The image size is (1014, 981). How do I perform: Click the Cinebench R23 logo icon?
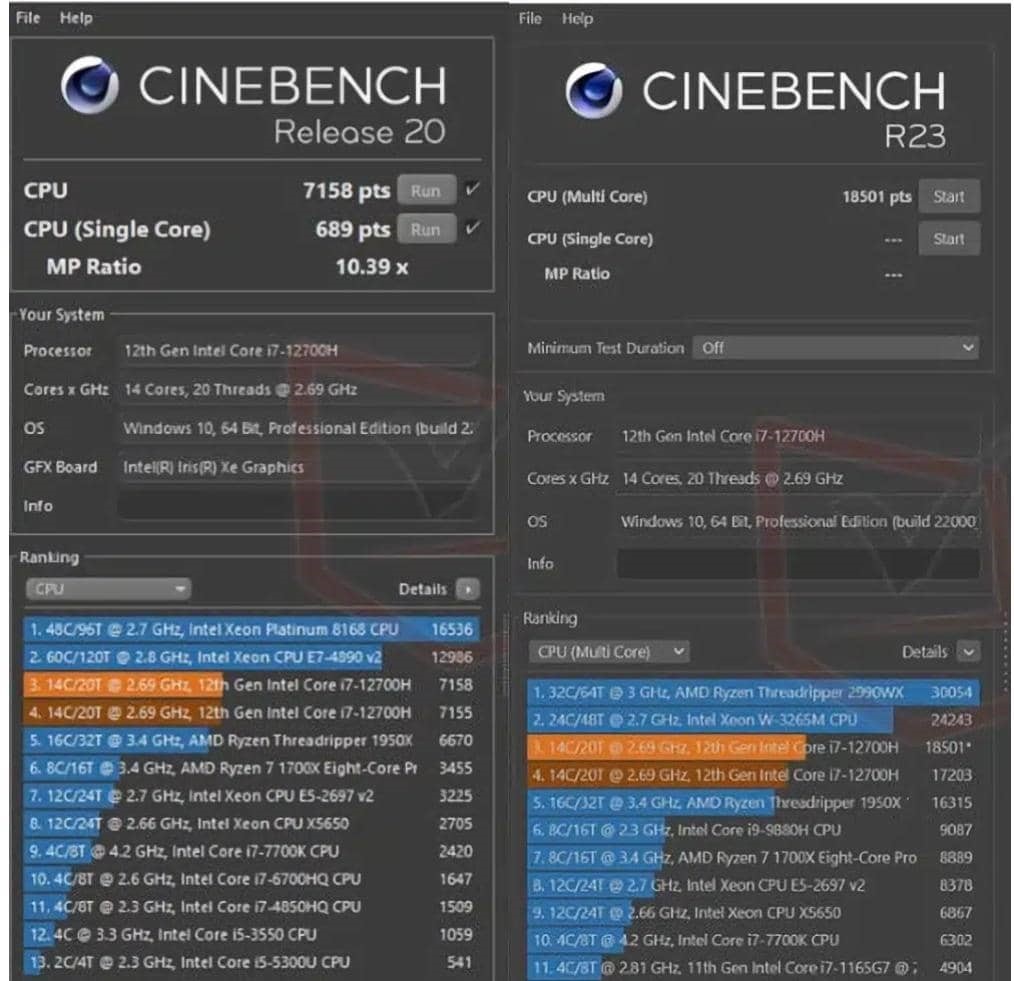593,91
